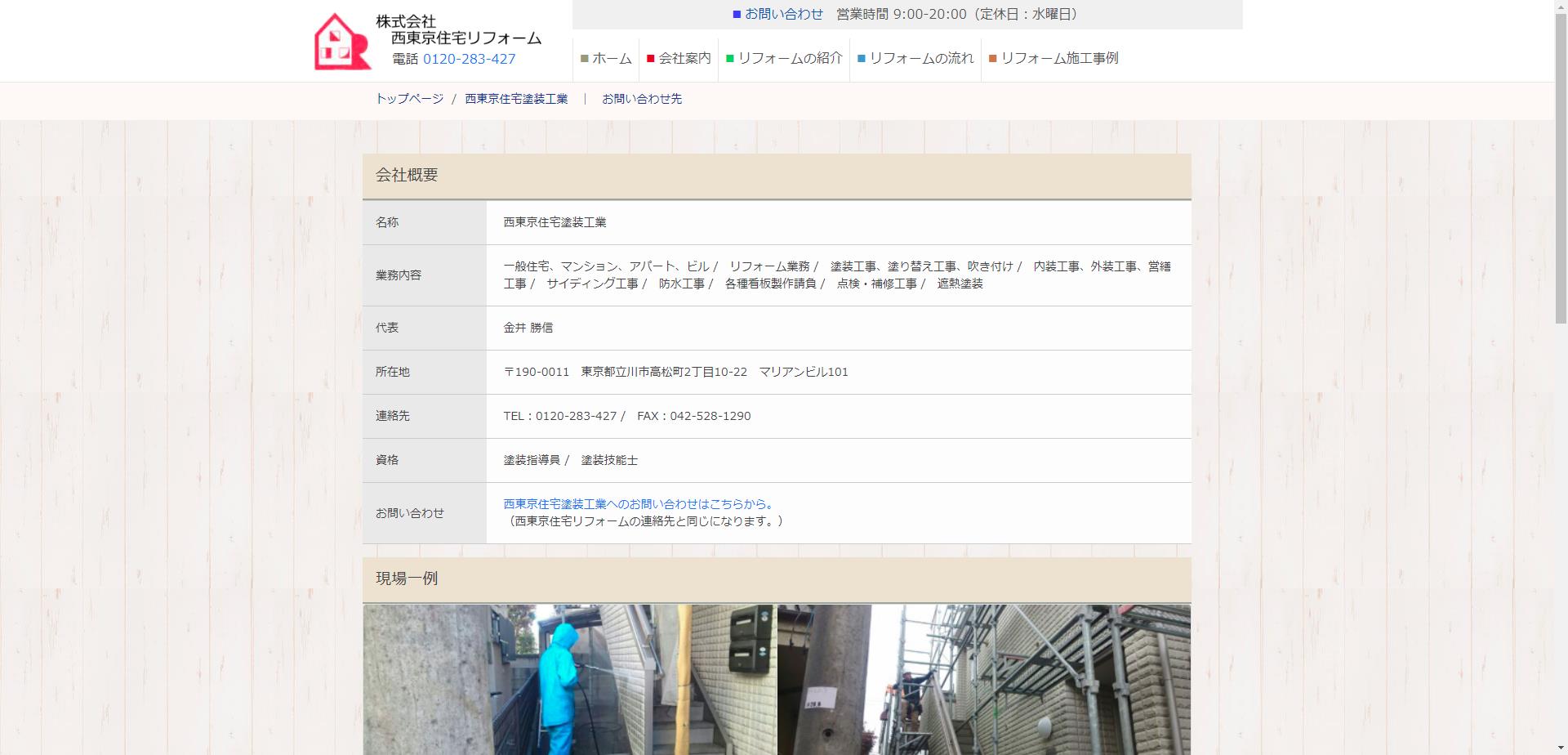Open the pressure-washing worker photo

[569, 679]
